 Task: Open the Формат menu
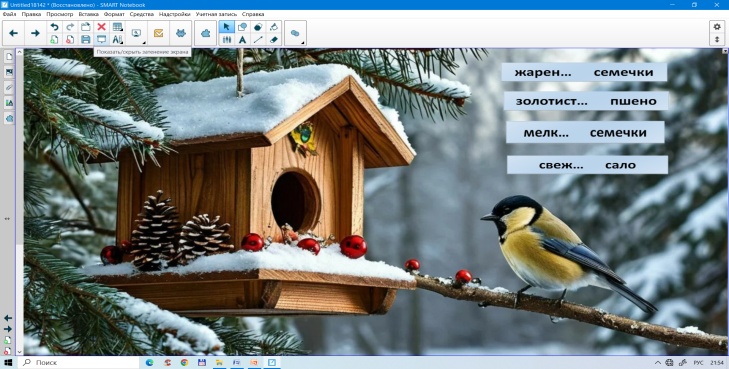click(x=114, y=14)
